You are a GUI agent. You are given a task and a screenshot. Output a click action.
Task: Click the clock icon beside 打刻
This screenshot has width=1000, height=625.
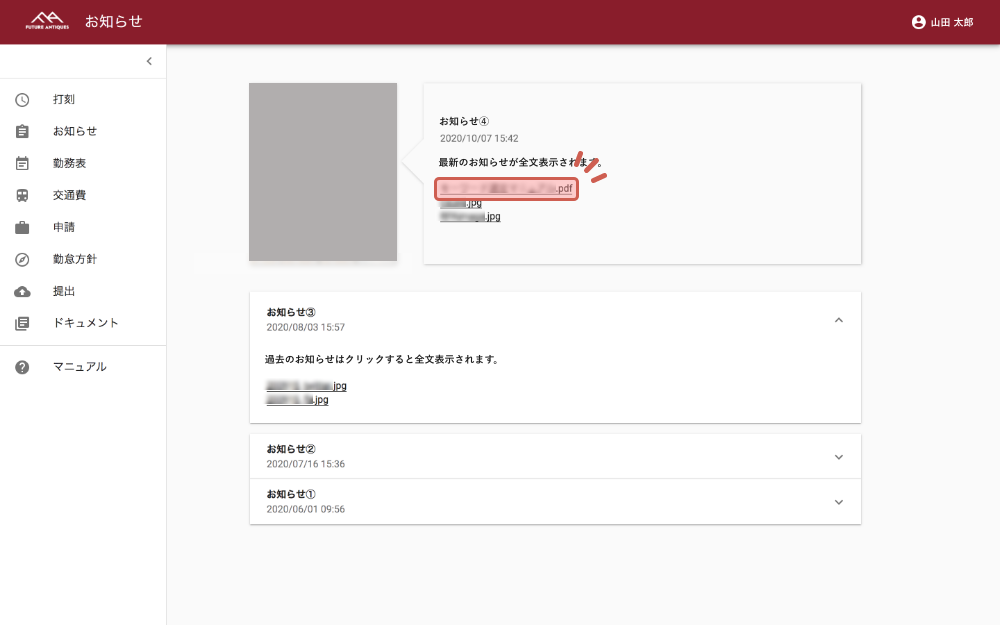(22, 99)
